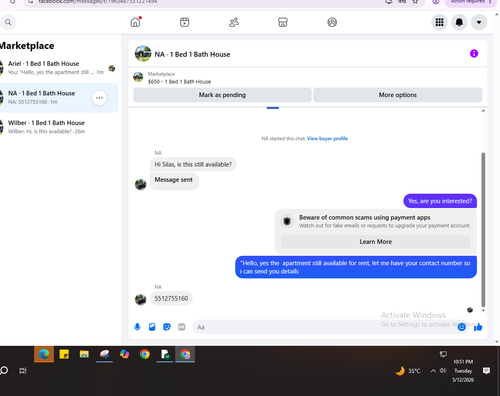
Task: Show hidden system tray icons chevron
Action: point(433,371)
